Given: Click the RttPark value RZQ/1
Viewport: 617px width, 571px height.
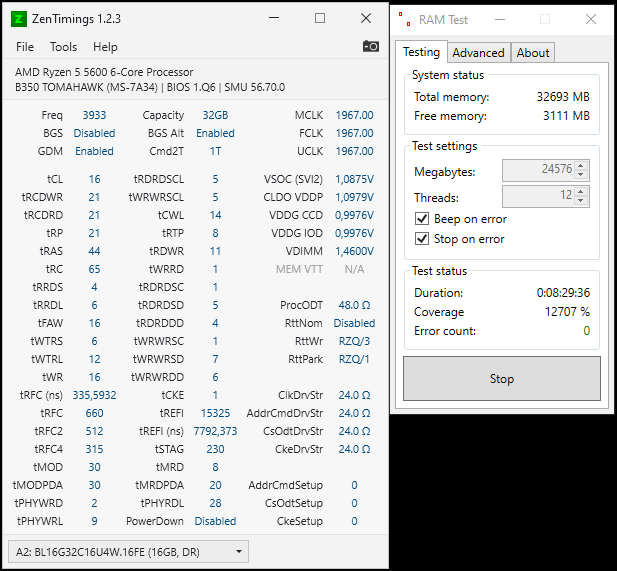Looking at the screenshot, I should (354, 359).
